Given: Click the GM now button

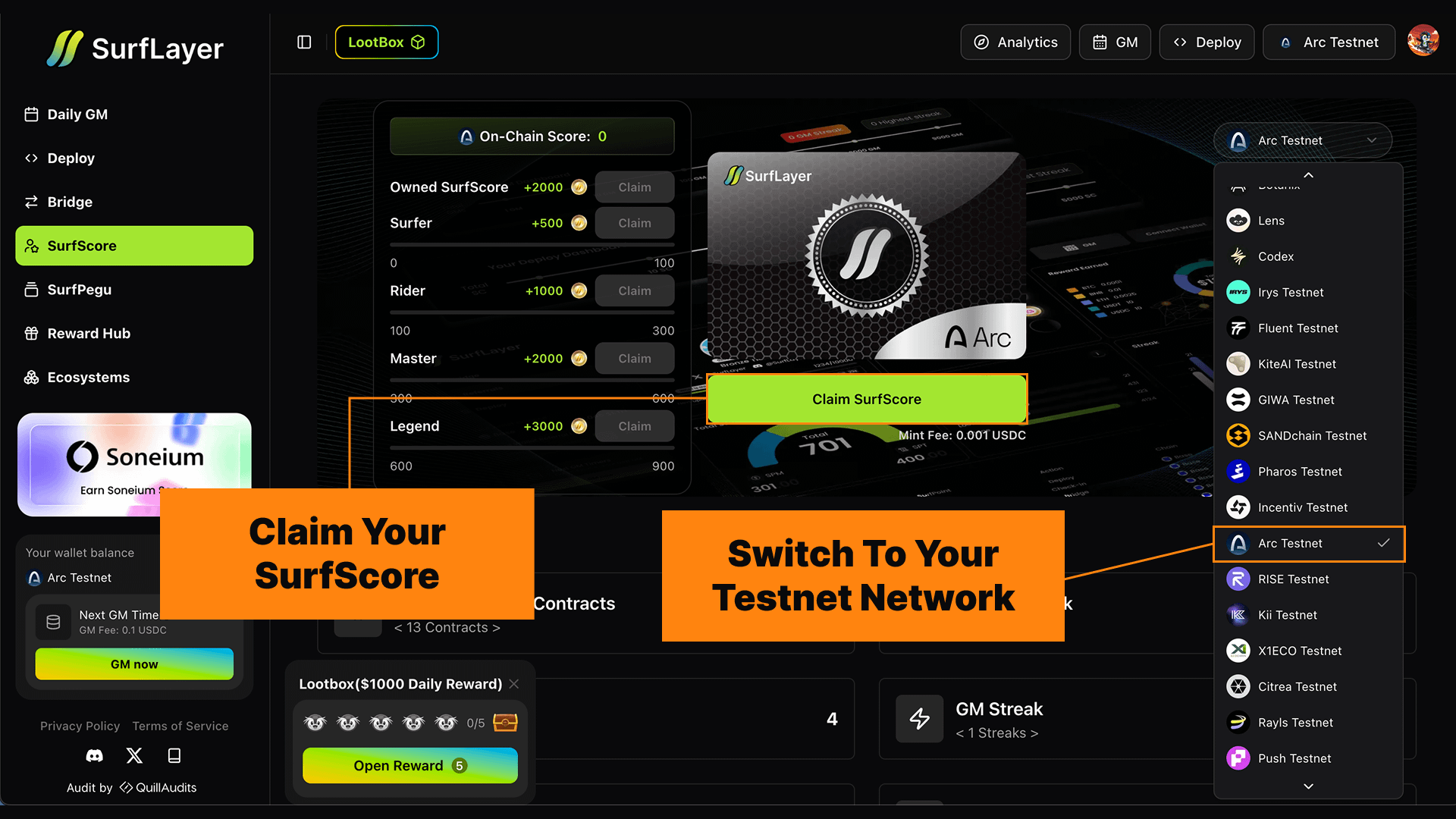Looking at the screenshot, I should pos(134,664).
